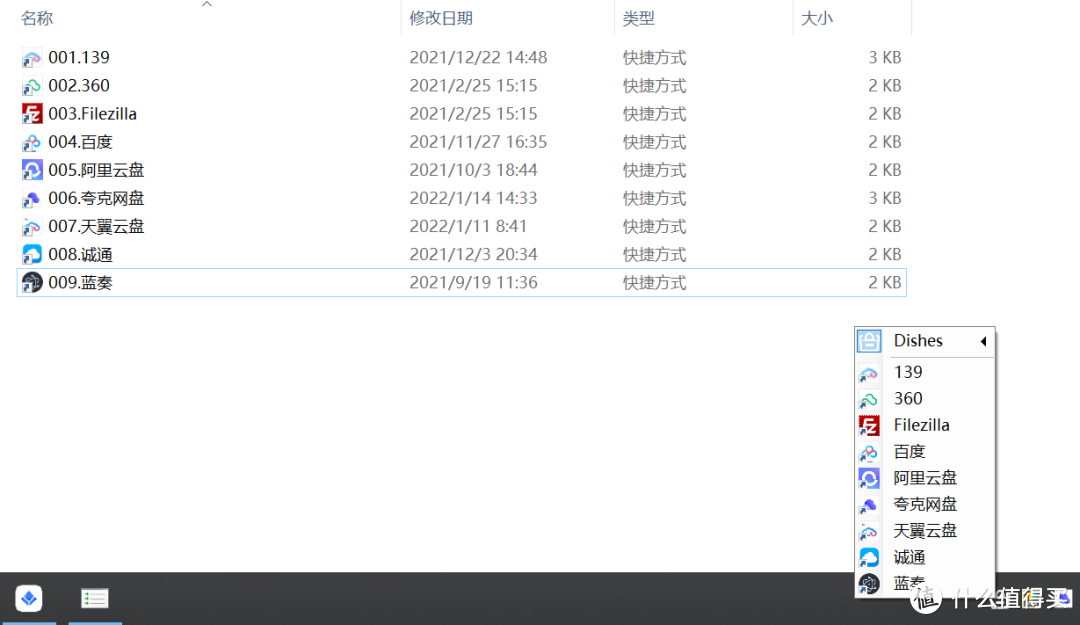1080x625 pixels.
Task: Click date 2021/10/3 18:44
Action: [473, 170]
